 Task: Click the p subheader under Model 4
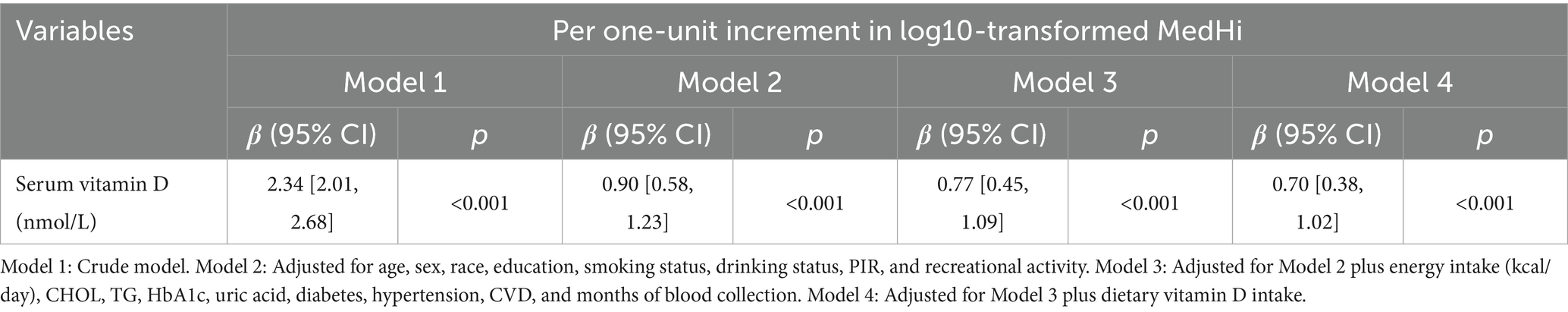coord(1485,134)
